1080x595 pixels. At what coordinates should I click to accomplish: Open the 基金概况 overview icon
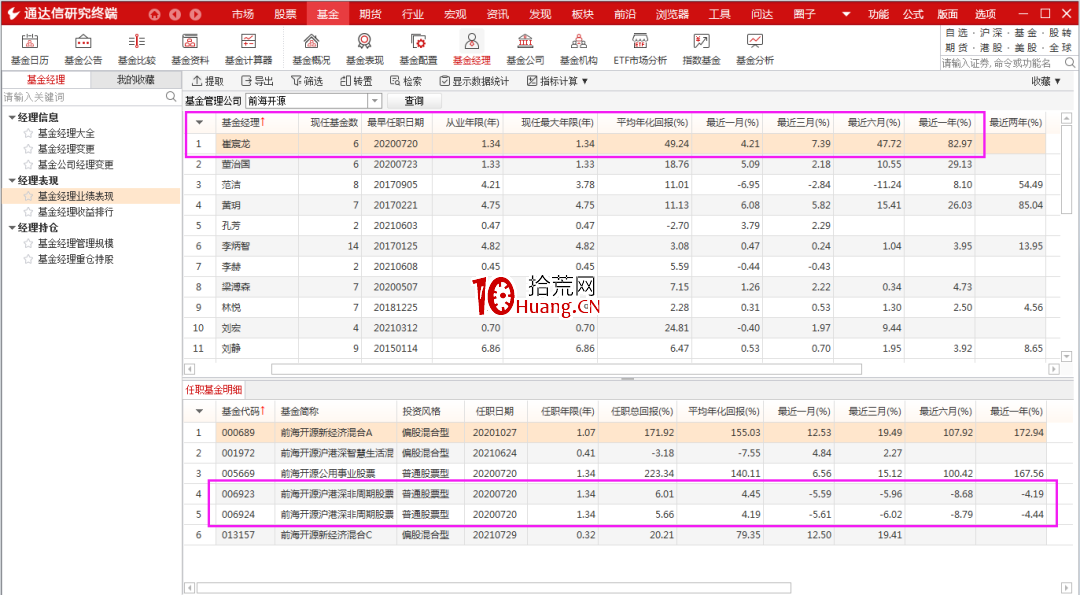pyautogui.click(x=311, y=49)
